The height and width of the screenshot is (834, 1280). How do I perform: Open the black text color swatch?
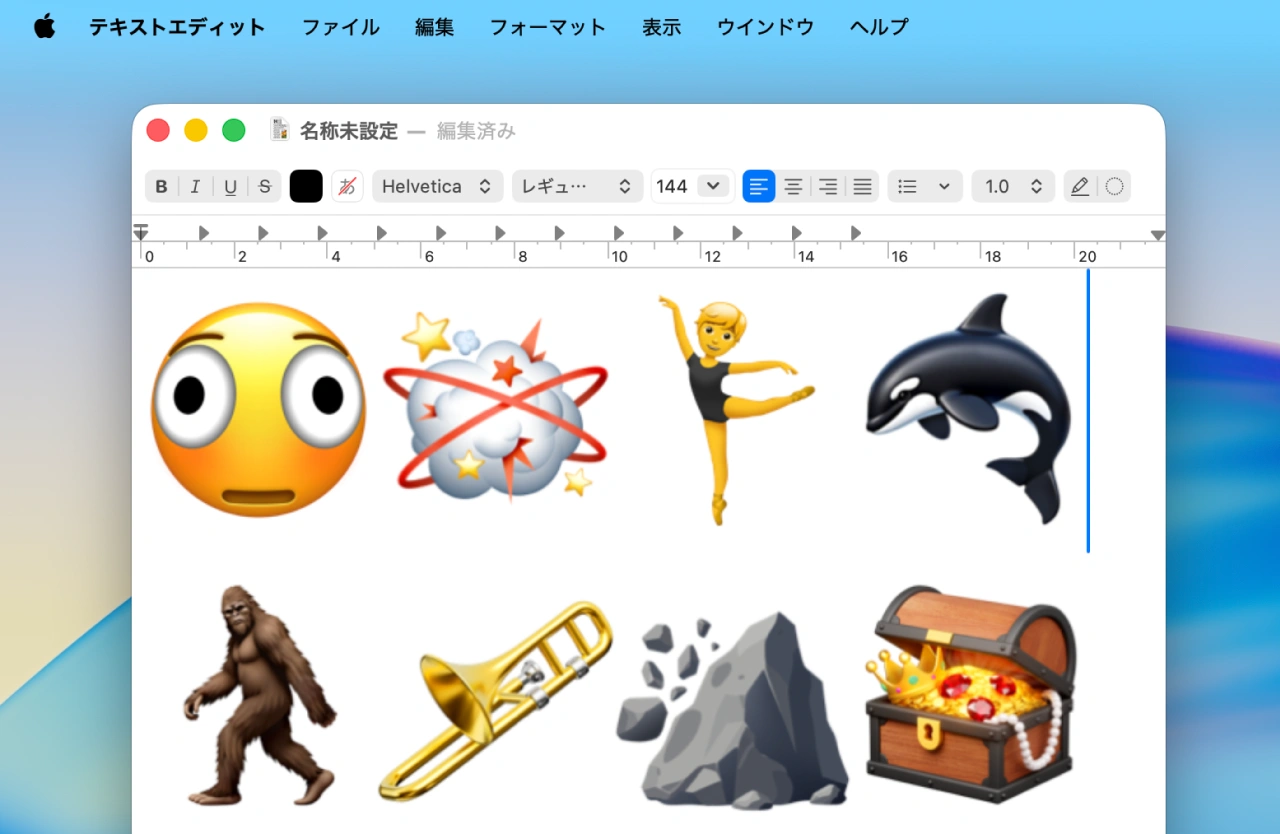pos(305,186)
